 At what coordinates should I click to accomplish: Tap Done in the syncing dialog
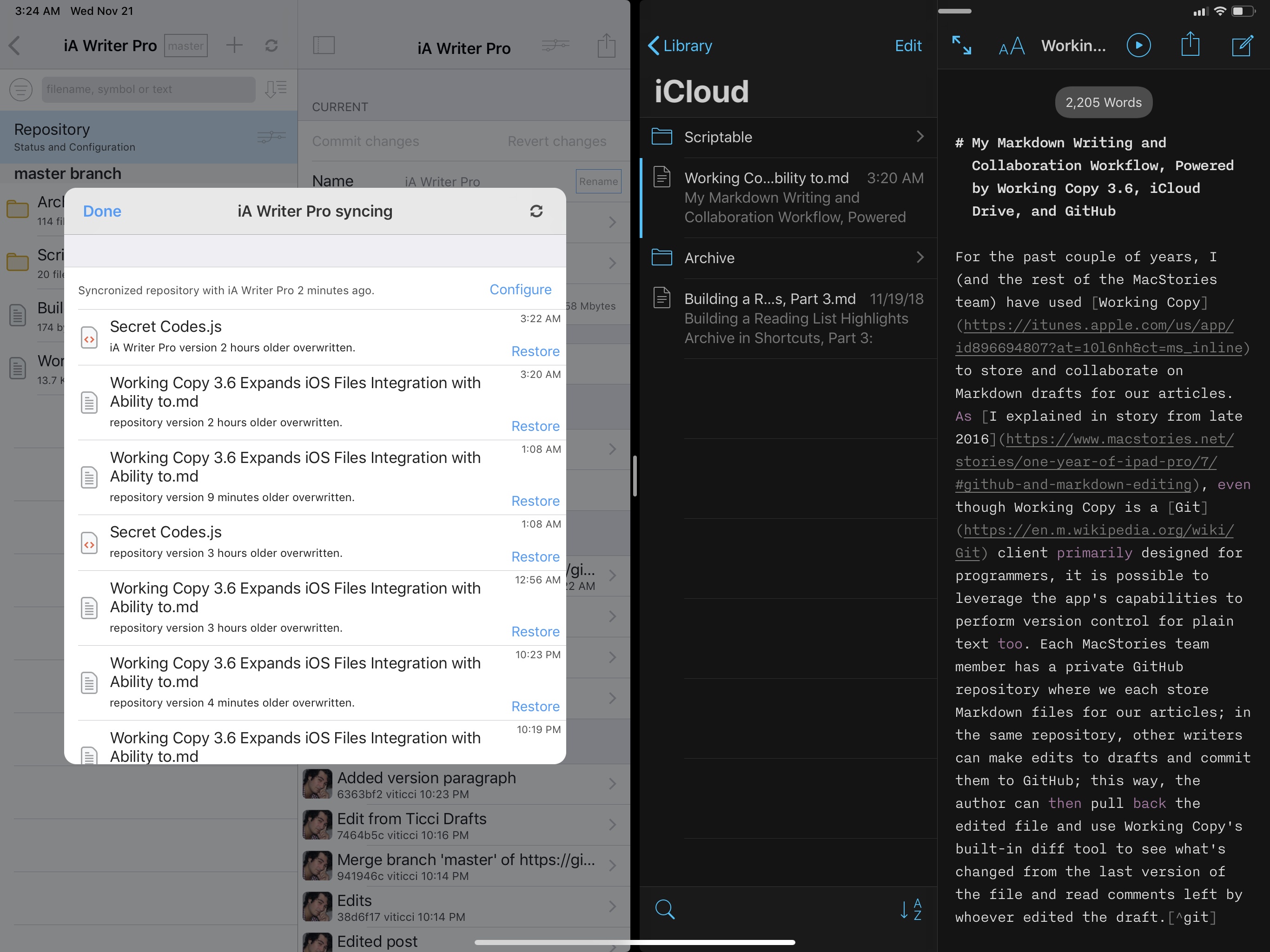click(x=102, y=212)
